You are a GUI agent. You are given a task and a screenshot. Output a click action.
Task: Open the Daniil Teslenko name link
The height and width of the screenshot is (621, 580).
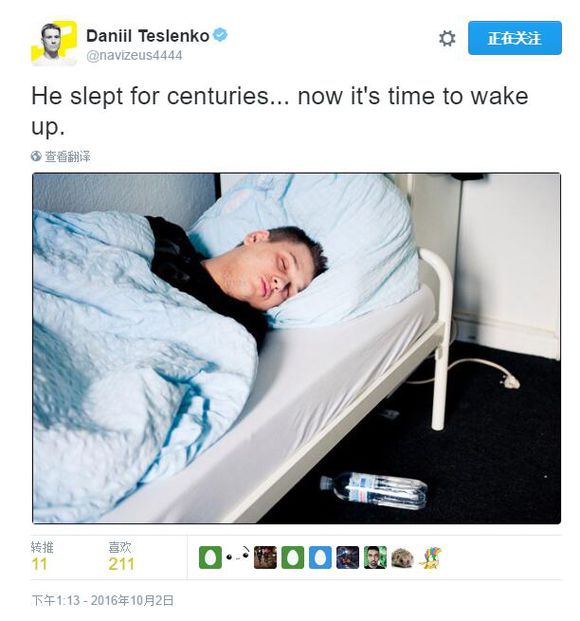pyautogui.click(x=148, y=36)
